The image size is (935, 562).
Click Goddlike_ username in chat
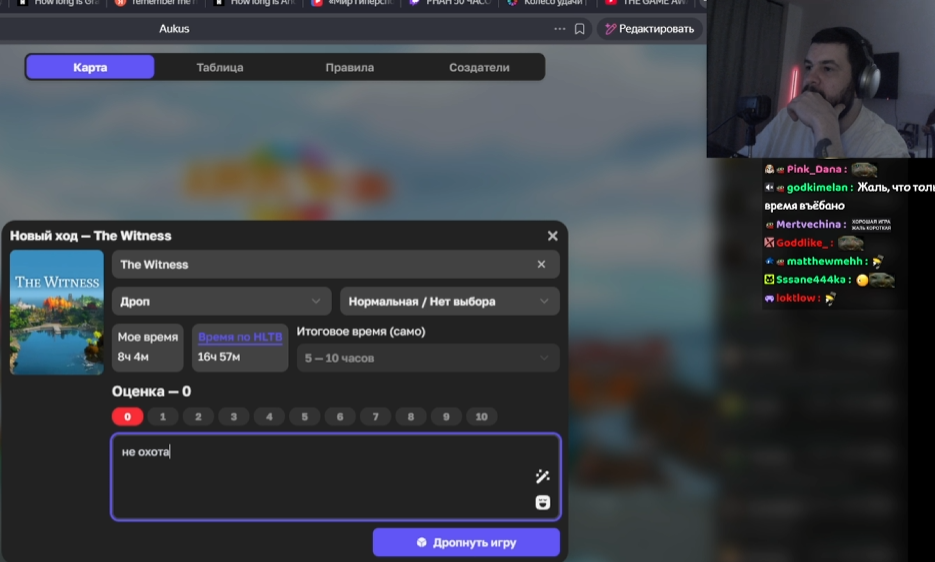[x=802, y=243]
